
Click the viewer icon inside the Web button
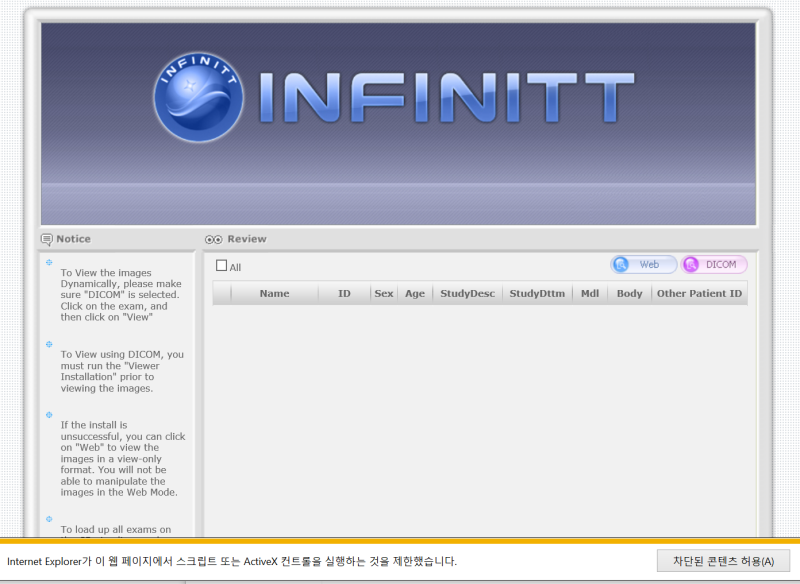(620, 264)
